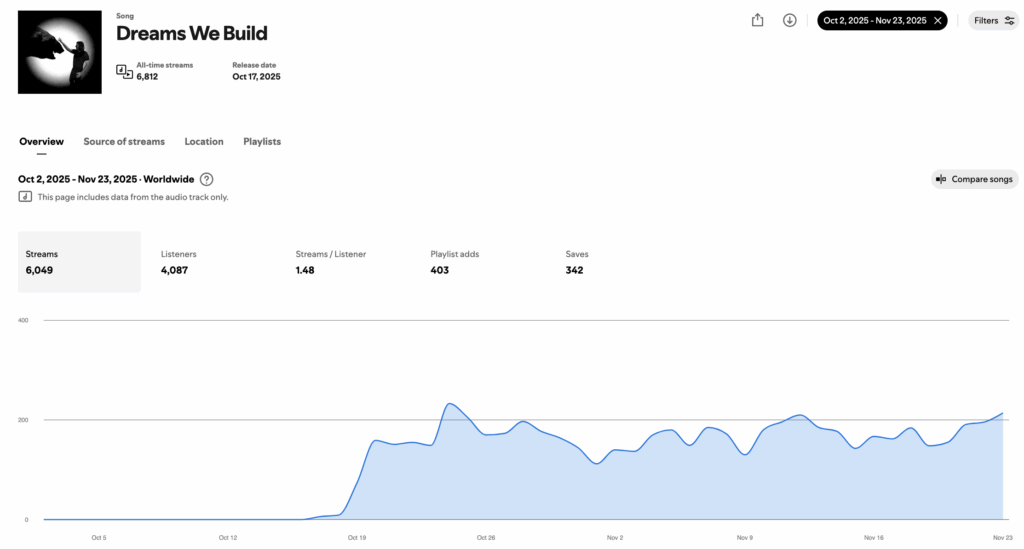The width and height of the screenshot is (1024, 549).
Task: Select the Streams metric card
Action: (x=79, y=262)
